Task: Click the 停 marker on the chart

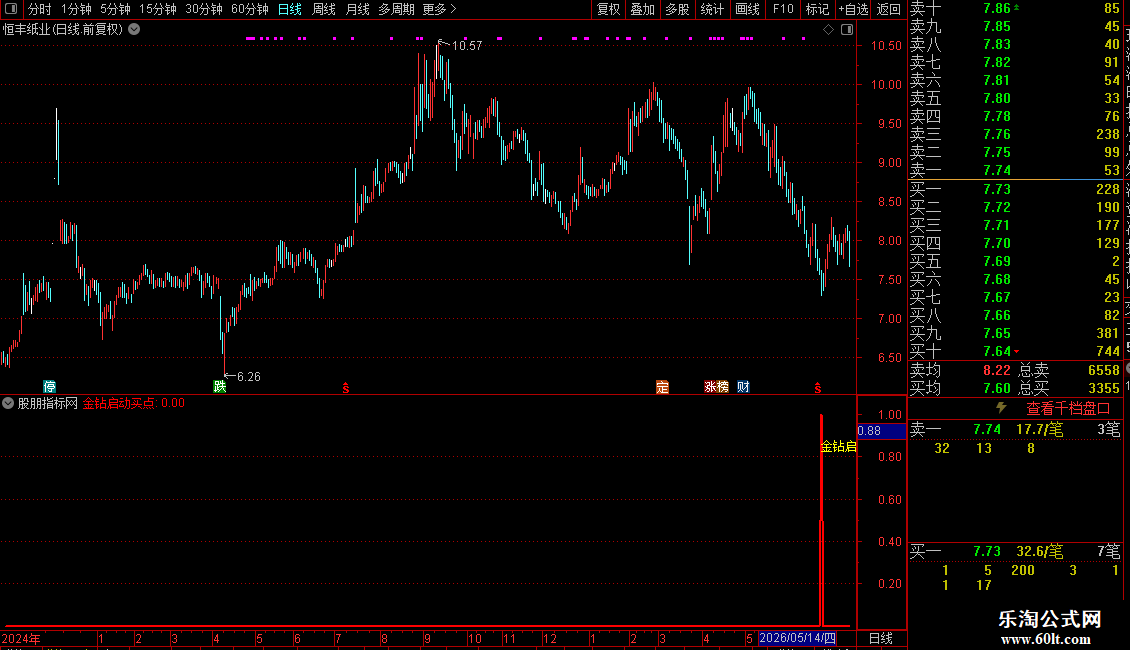Action: (49, 386)
